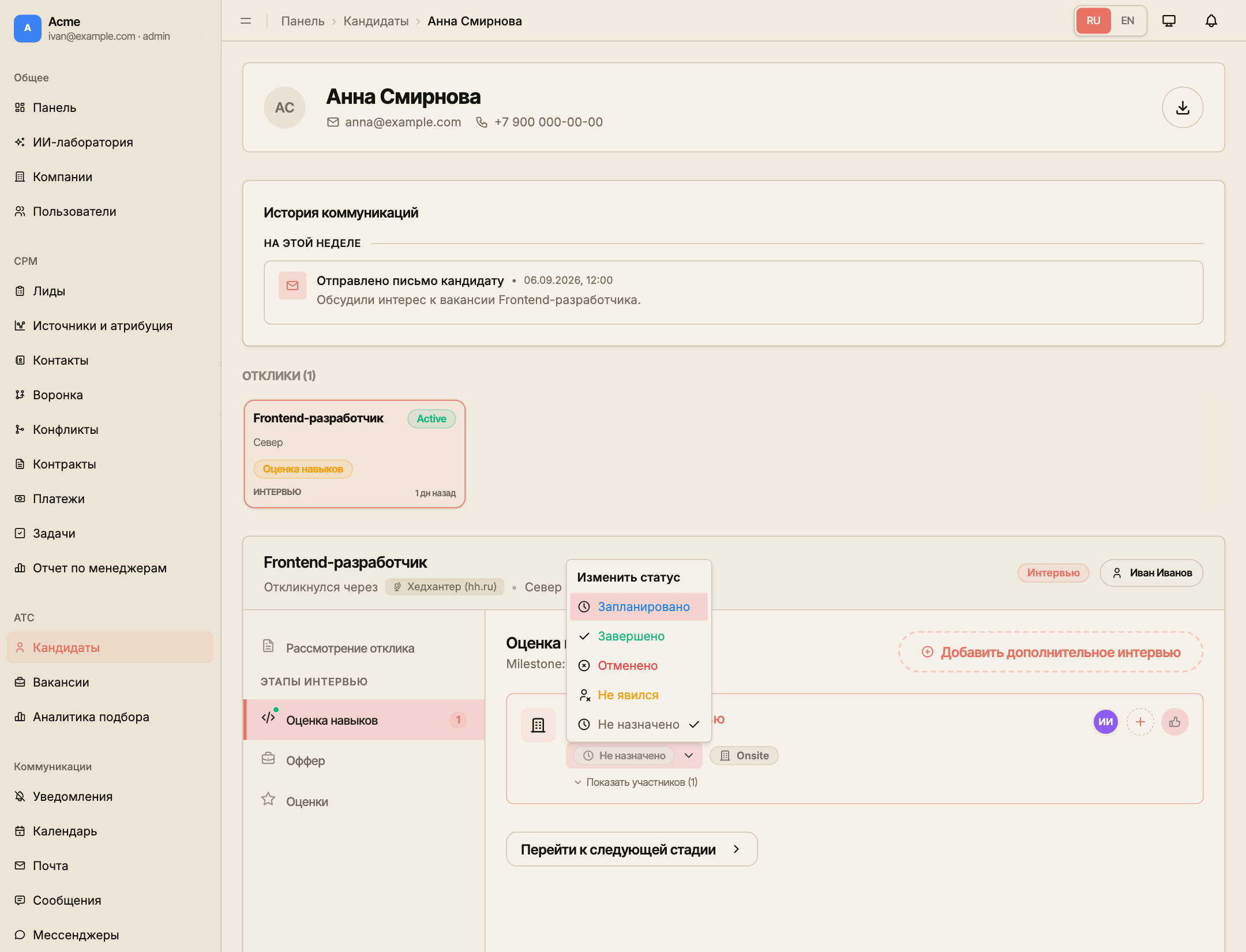Click the Иван Иванов assignee selector
This screenshot has height=952, width=1246.
[x=1151, y=573]
